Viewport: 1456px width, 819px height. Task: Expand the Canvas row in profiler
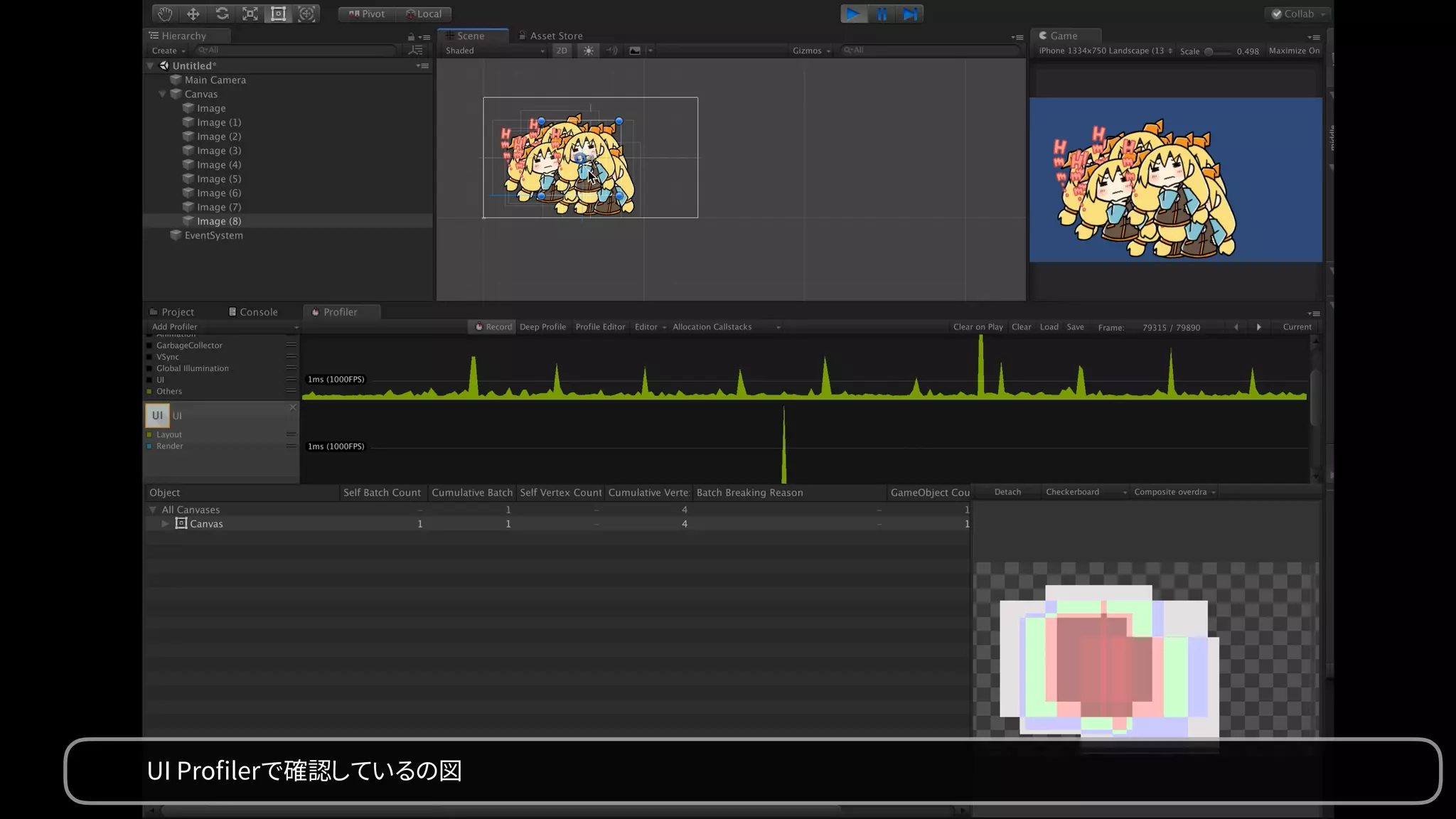point(165,524)
